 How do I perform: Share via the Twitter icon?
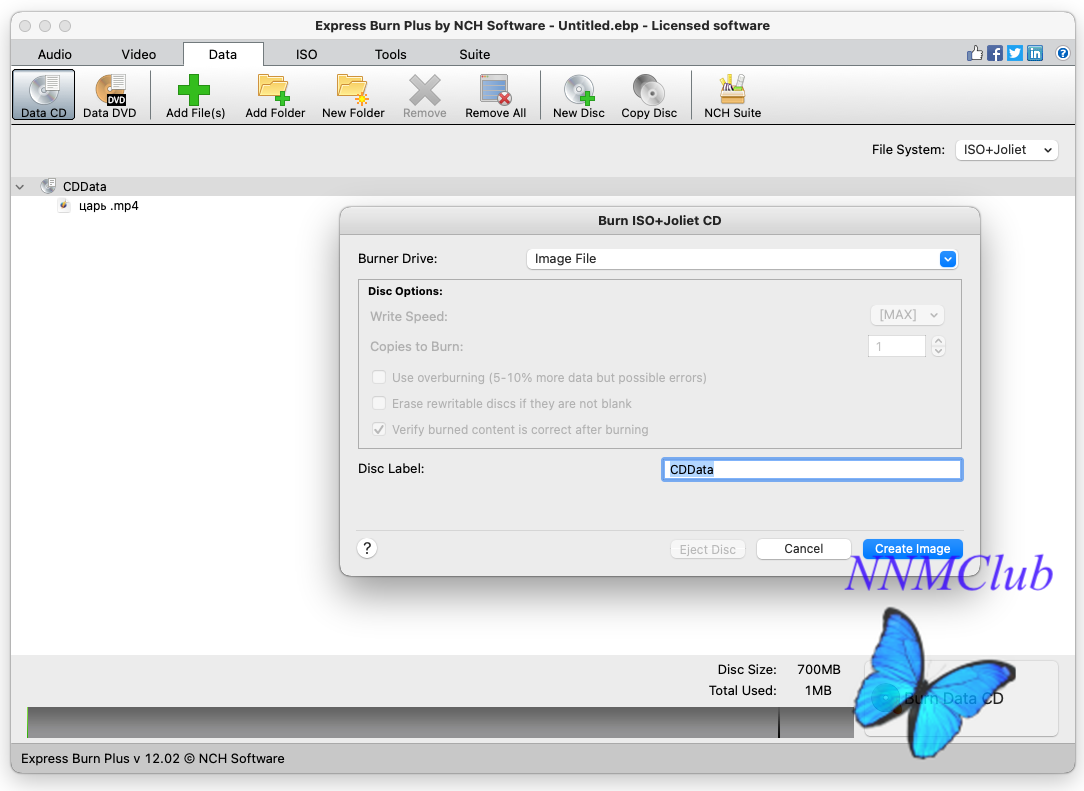click(1015, 53)
